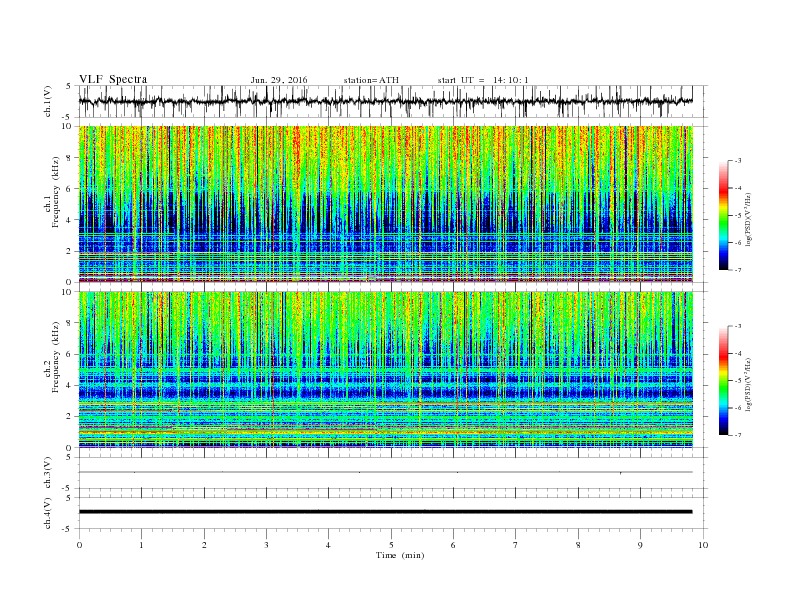
Task: Click time axis tick label "7"
Action: (516, 545)
